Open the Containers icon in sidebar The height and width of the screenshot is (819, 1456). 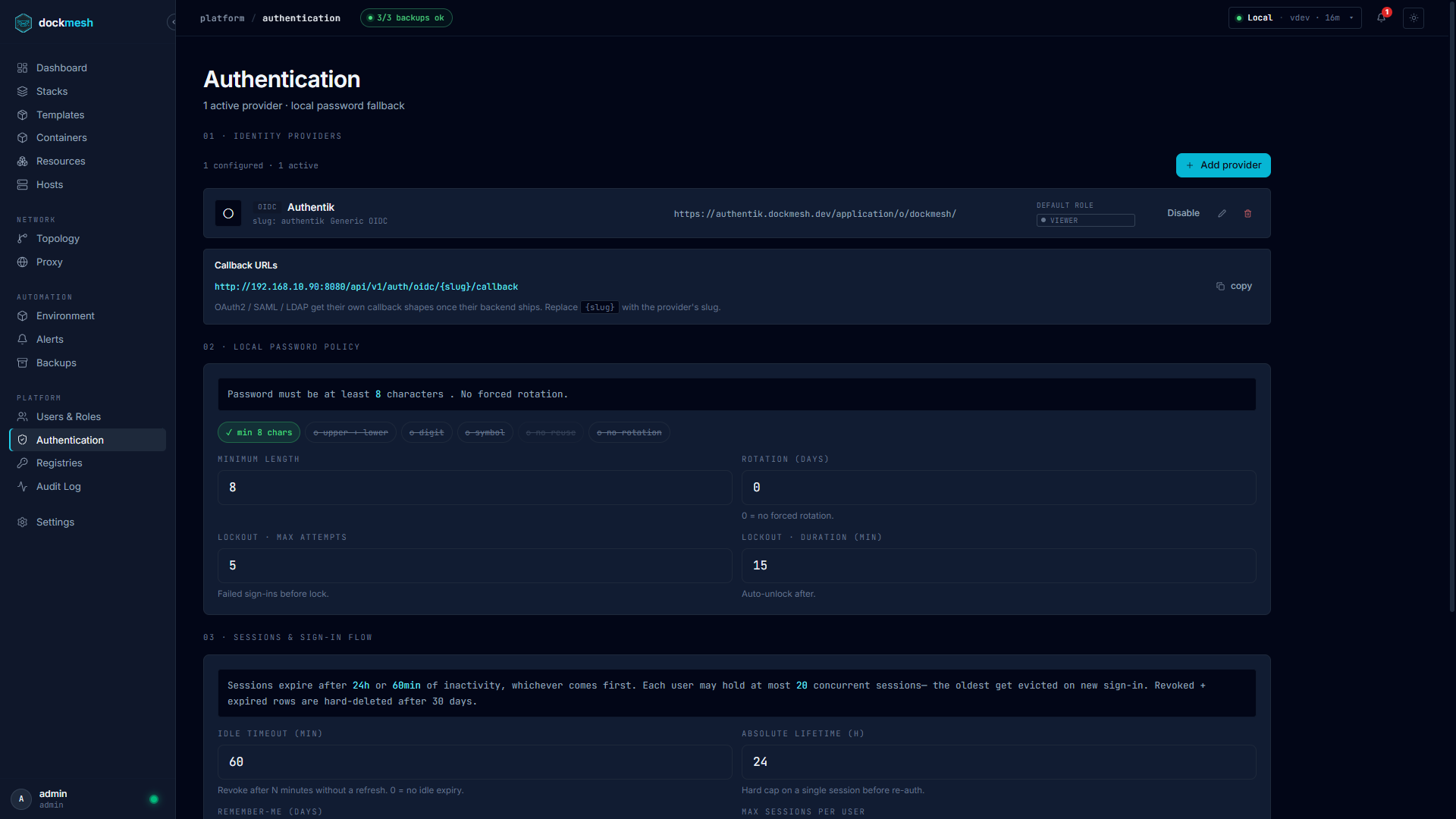tap(23, 138)
